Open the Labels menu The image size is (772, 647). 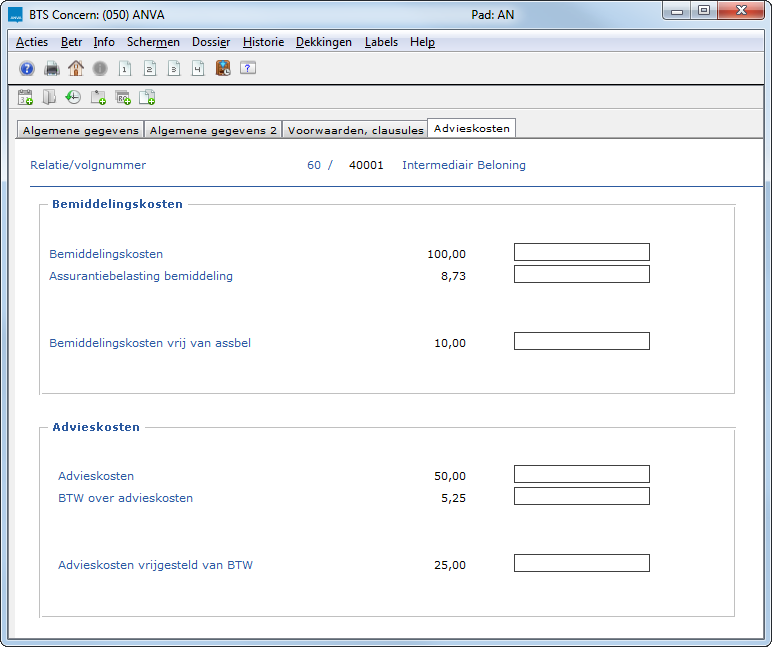click(381, 42)
